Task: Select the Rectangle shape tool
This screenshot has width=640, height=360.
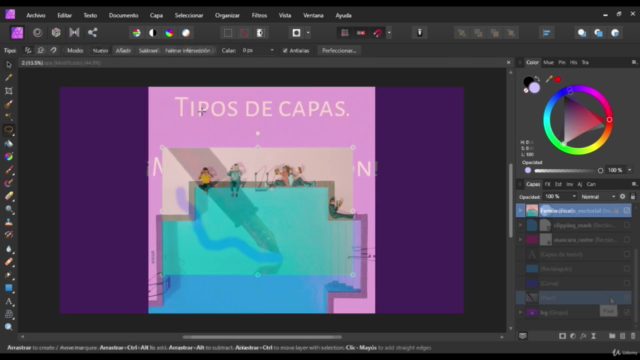Action: 9,288
